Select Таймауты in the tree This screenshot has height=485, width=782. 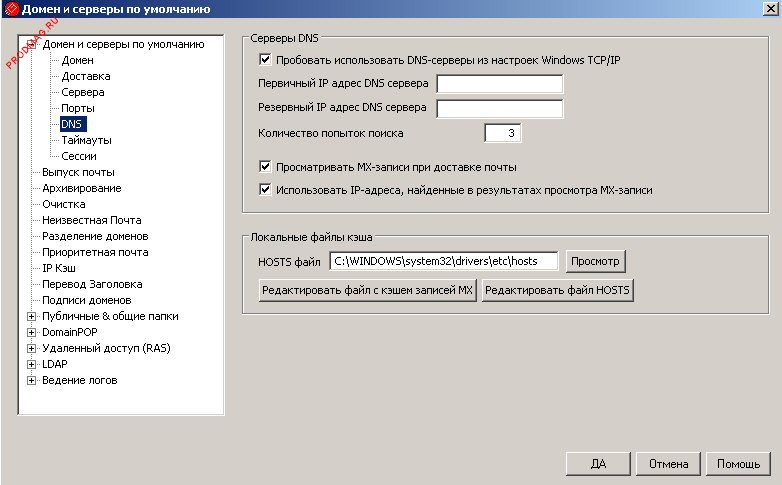(x=86, y=140)
